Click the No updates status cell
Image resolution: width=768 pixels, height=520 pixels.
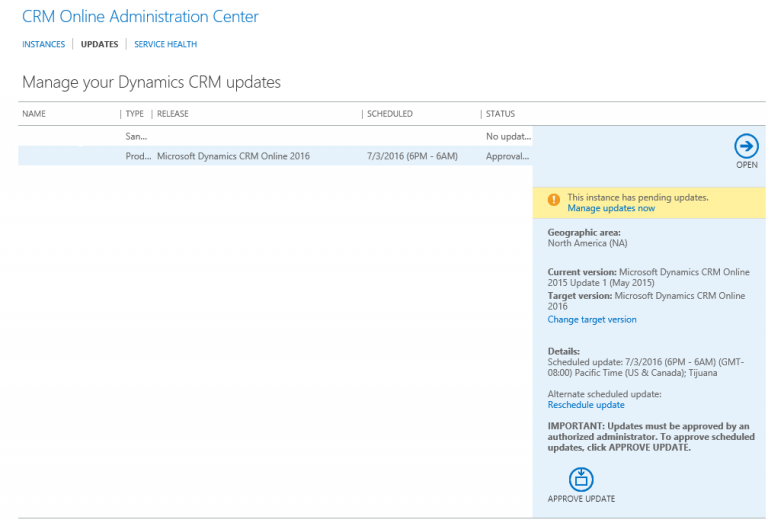point(508,137)
